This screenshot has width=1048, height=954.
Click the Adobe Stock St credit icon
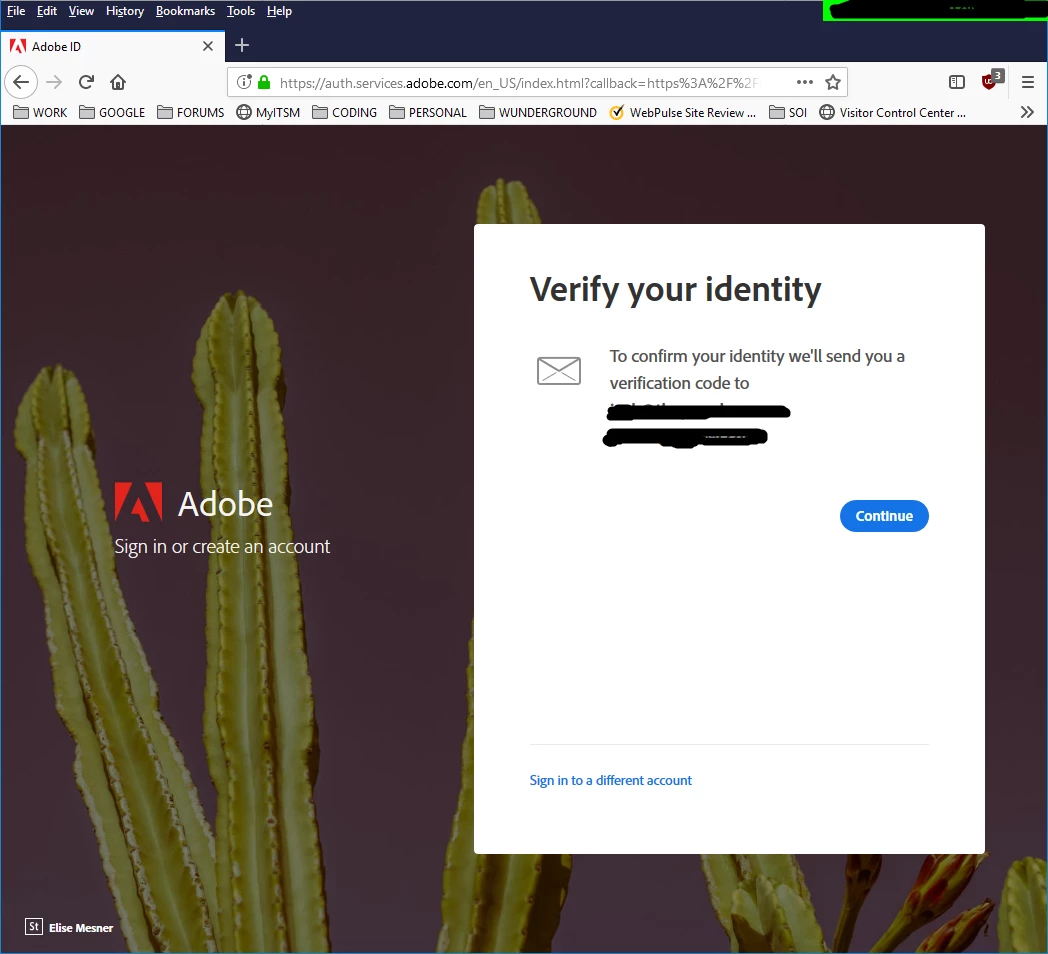pyautogui.click(x=33, y=927)
